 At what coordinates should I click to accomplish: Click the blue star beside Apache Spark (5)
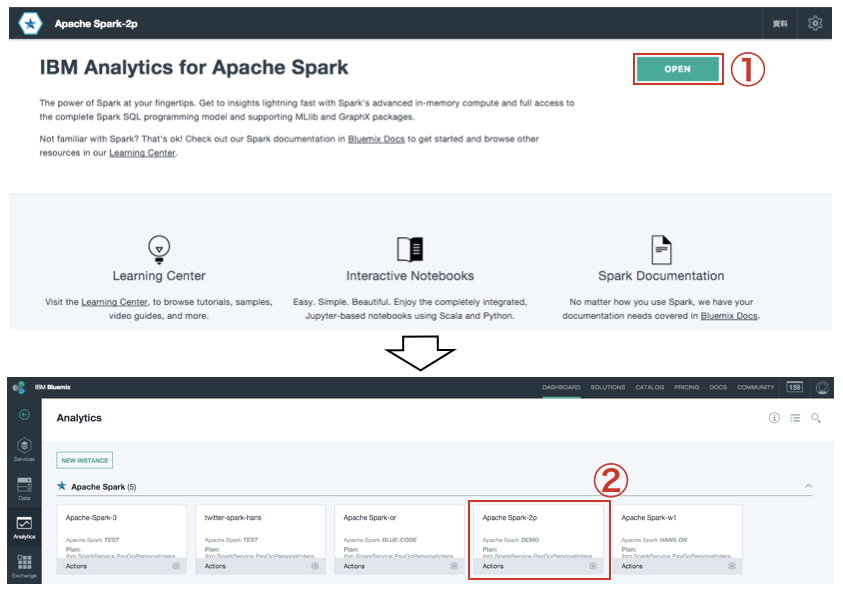62,486
